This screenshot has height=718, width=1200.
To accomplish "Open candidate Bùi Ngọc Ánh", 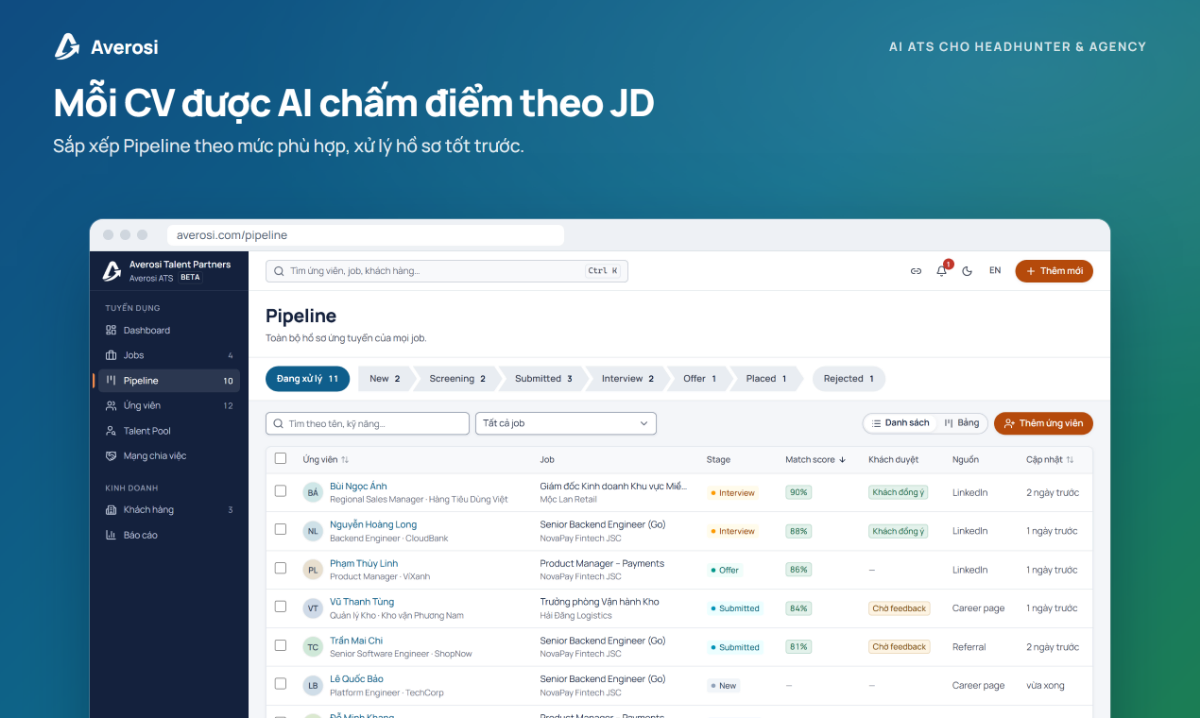I will [358, 486].
